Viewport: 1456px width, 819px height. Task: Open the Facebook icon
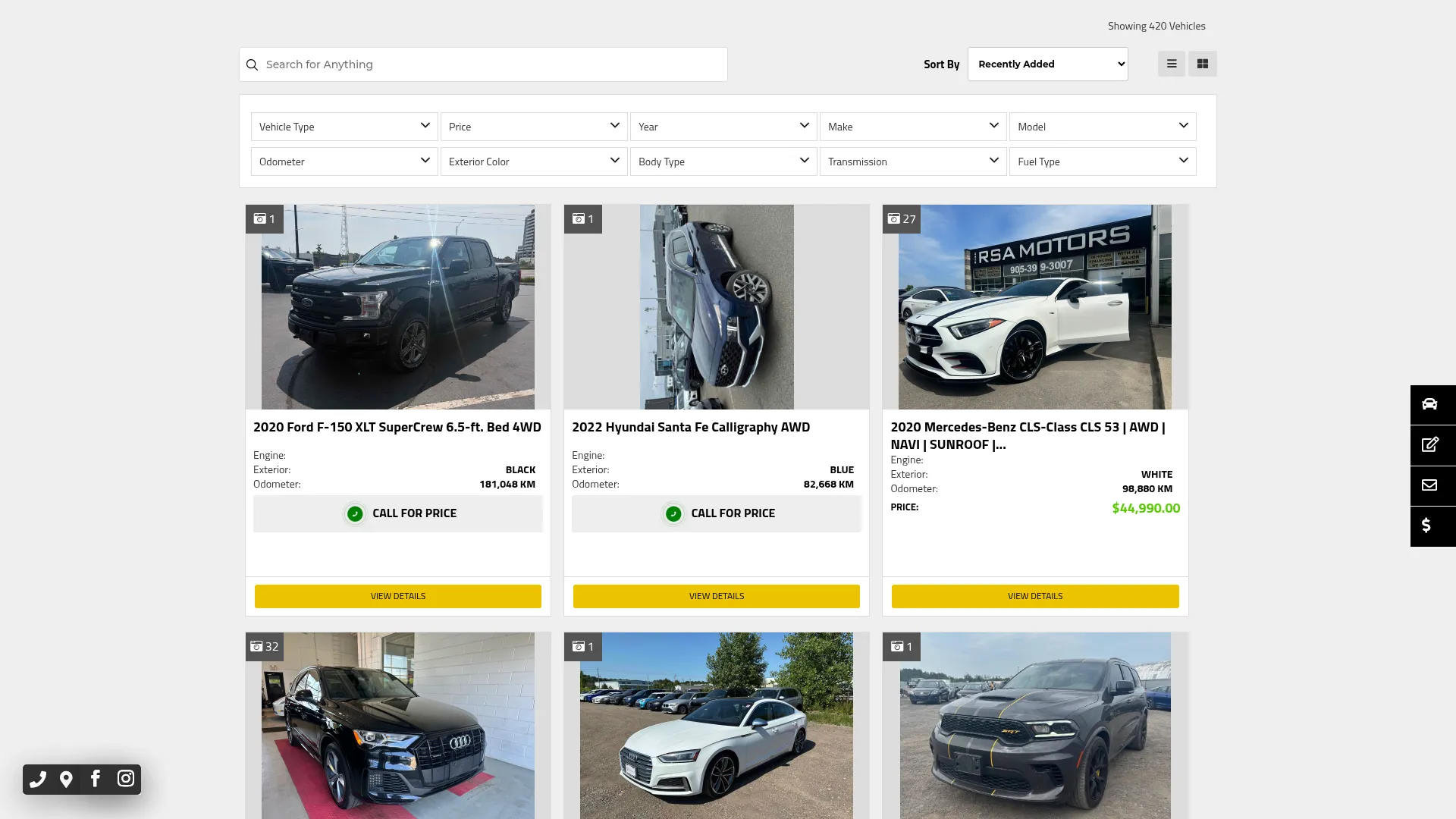click(x=96, y=779)
